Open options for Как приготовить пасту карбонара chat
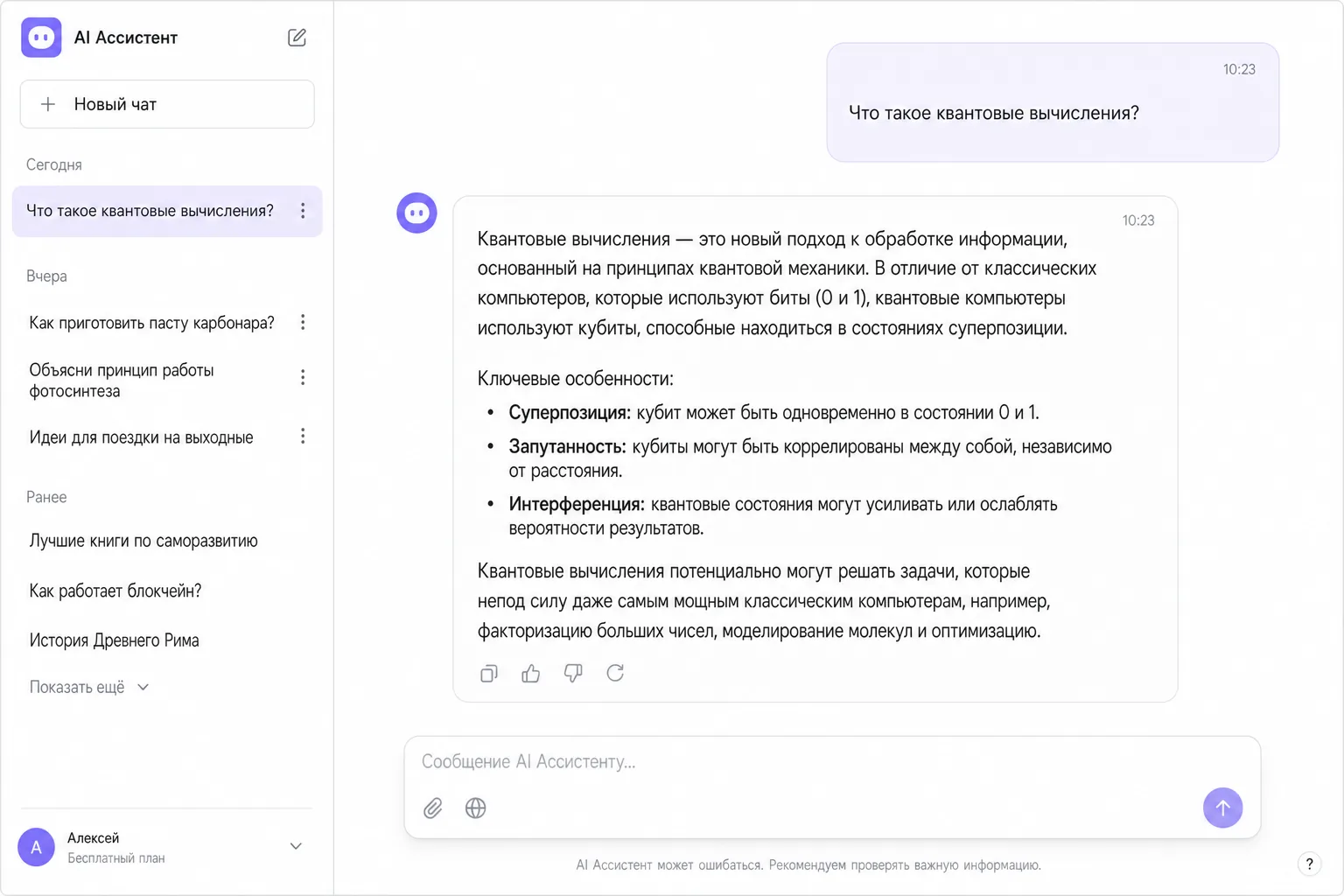Screen dimensions: 1344x896 [x=303, y=322]
